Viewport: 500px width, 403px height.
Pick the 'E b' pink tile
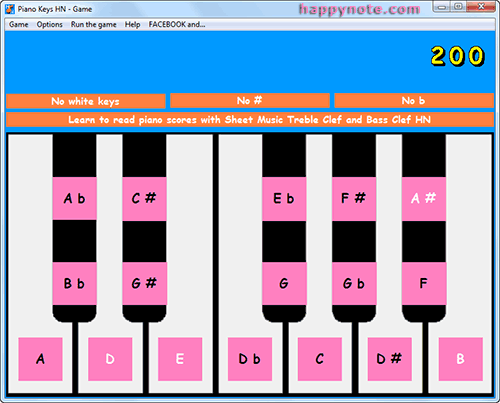pyautogui.click(x=284, y=199)
